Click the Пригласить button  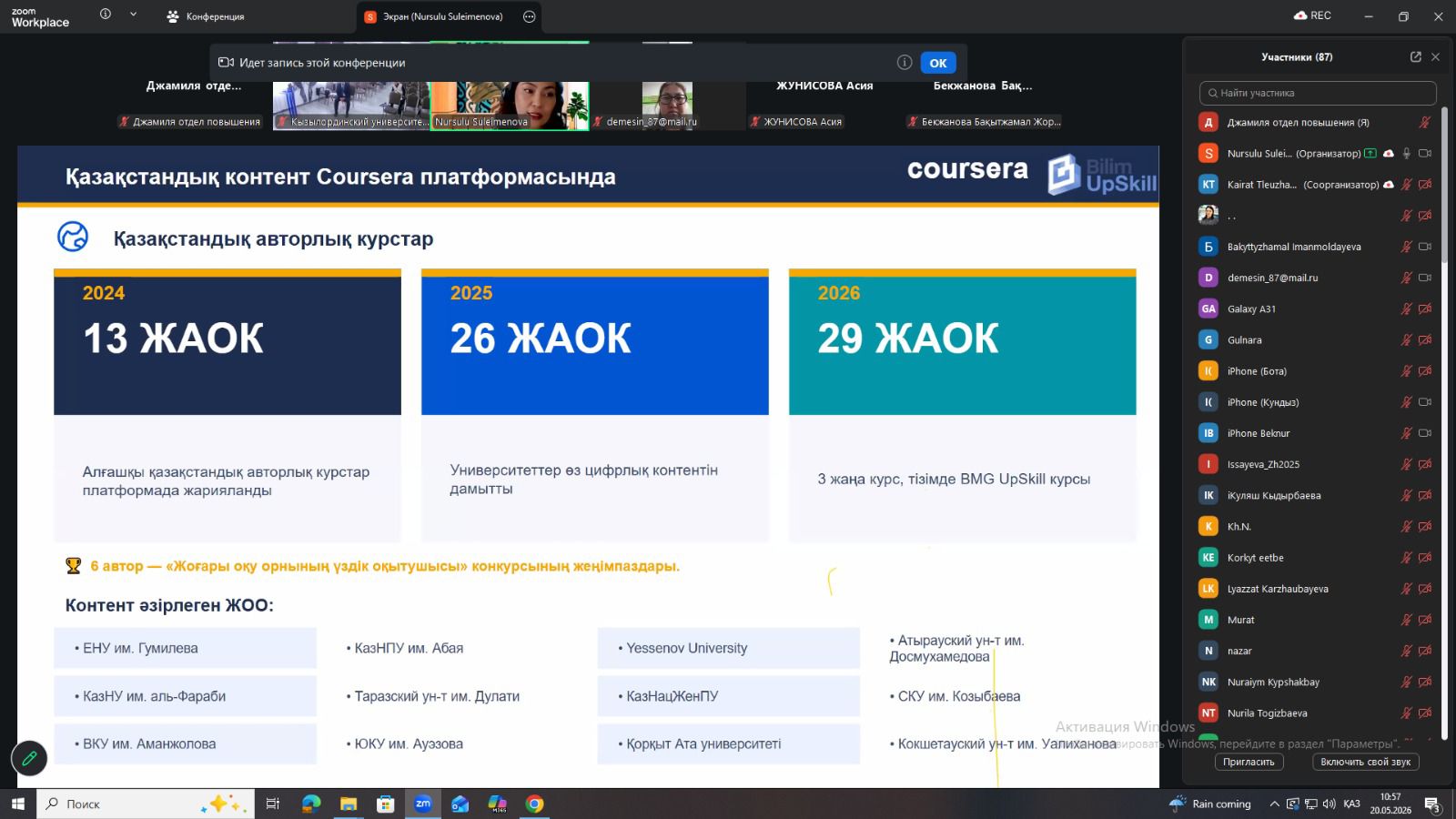[1249, 762]
